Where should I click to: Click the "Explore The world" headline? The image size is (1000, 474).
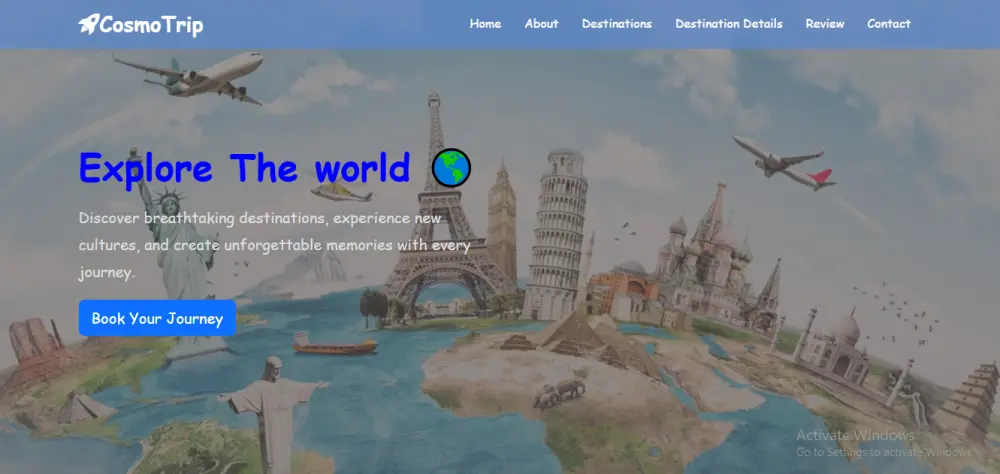coord(244,168)
